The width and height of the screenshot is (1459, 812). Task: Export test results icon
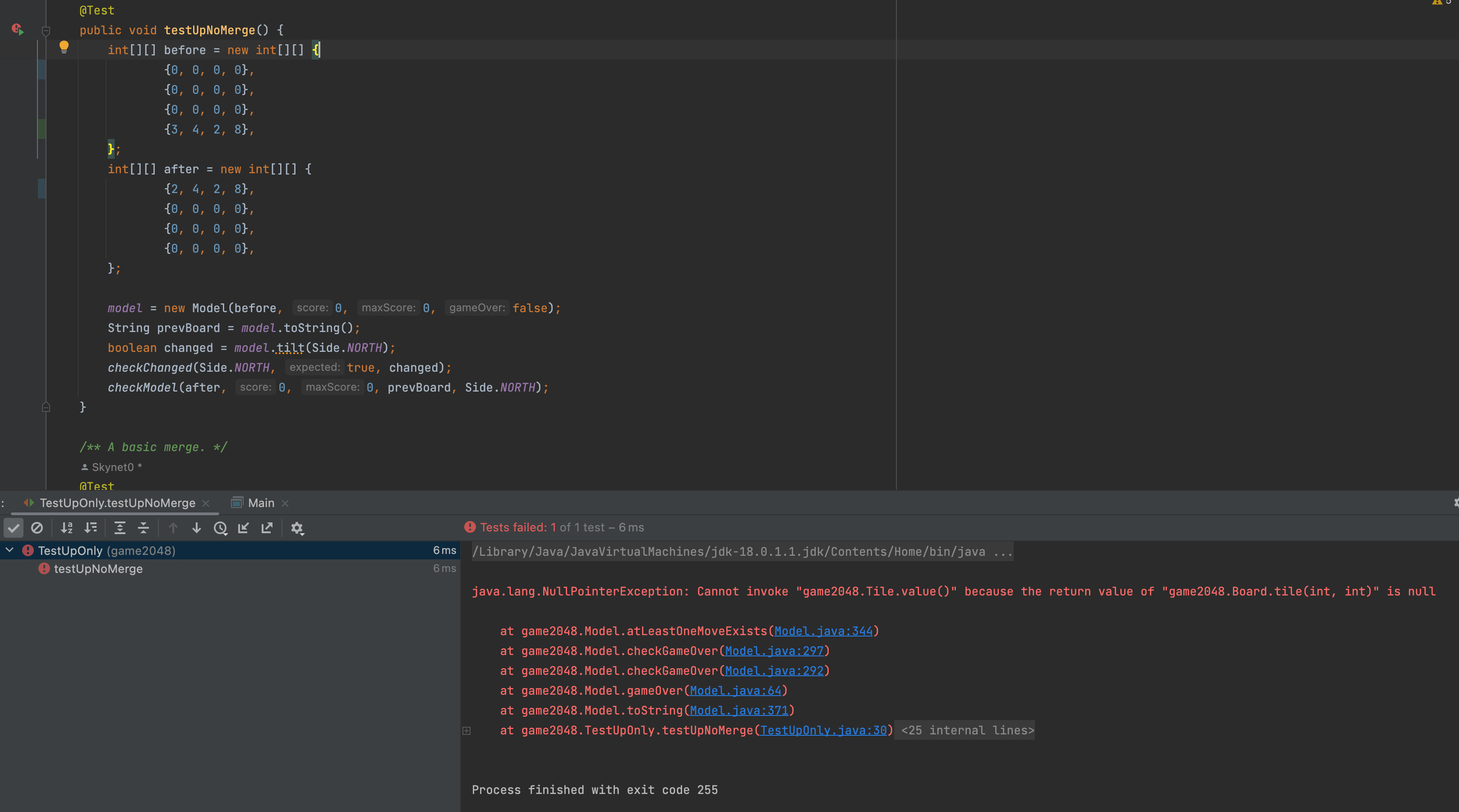pos(267,528)
